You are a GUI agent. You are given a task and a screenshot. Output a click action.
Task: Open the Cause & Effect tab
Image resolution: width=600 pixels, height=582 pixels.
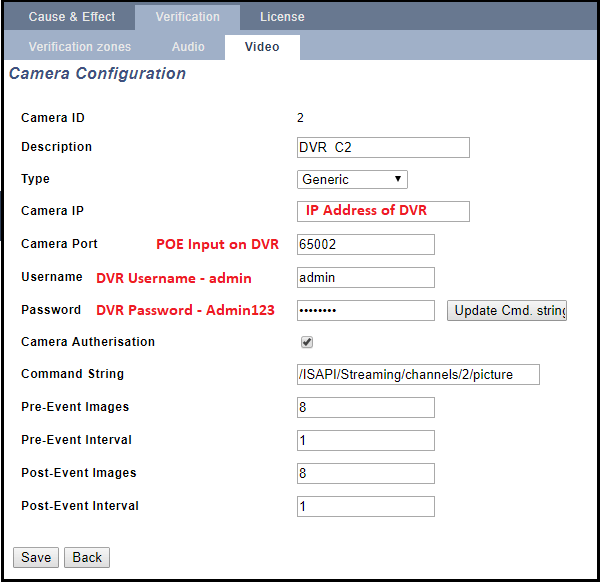71,17
